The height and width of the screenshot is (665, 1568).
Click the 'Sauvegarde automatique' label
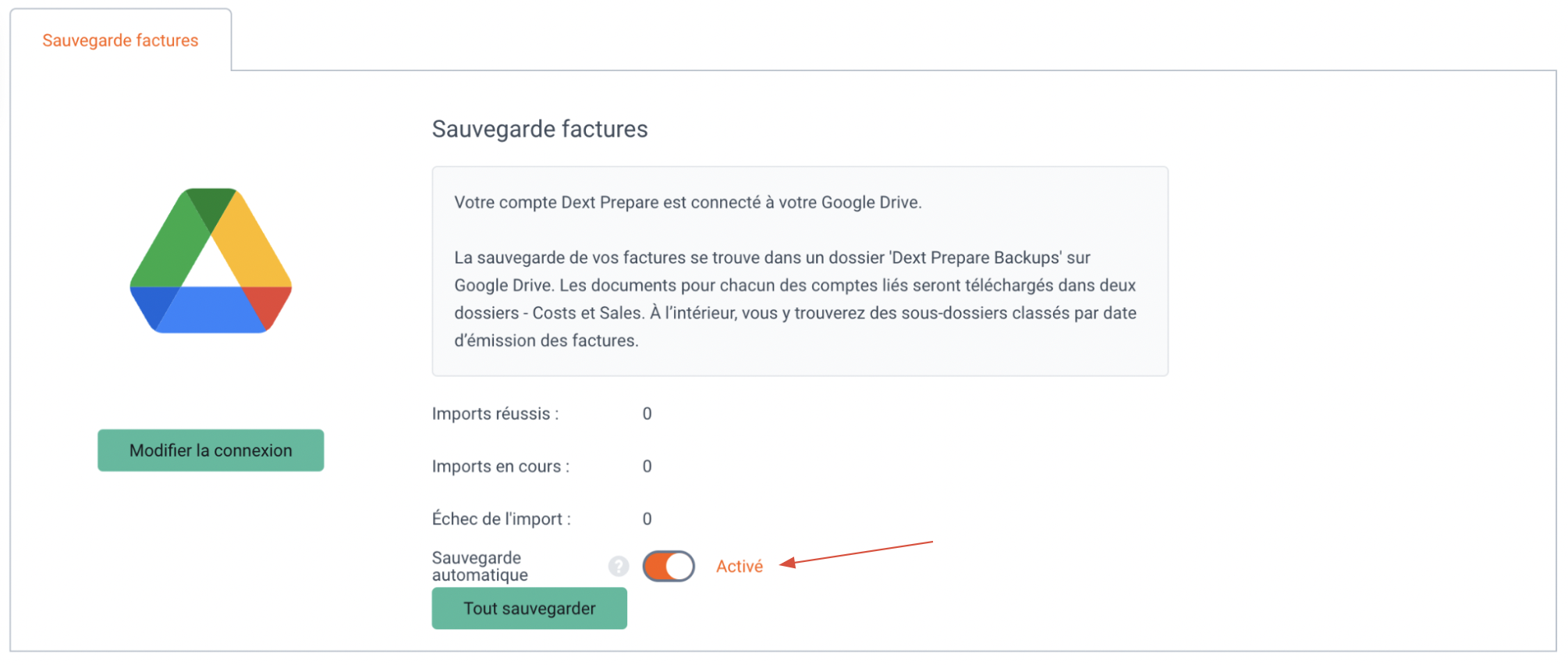pos(480,567)
